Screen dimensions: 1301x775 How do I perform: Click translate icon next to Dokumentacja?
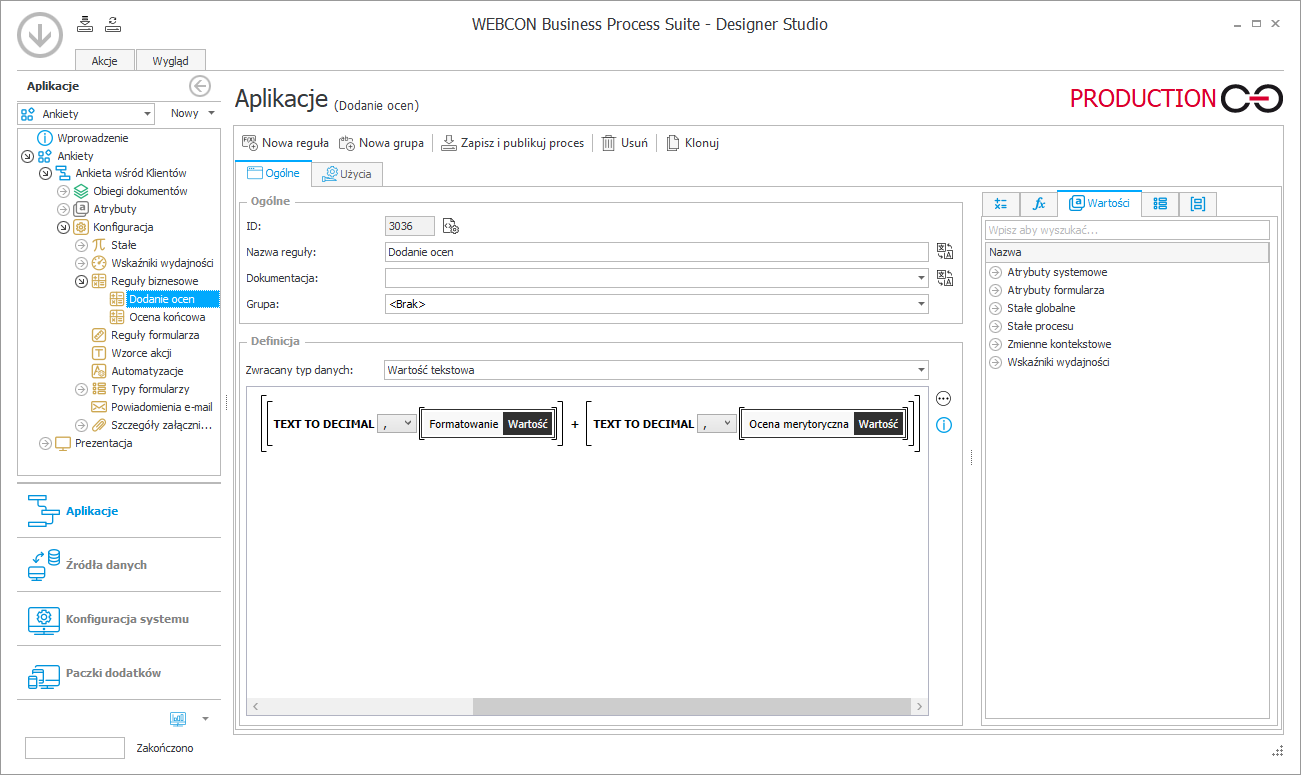point(945,278)
